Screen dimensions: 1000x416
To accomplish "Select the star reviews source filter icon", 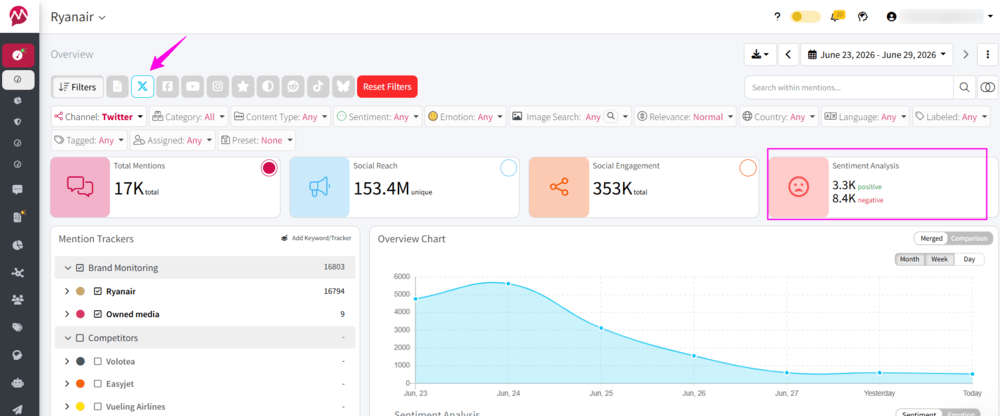I will (242, 86).
